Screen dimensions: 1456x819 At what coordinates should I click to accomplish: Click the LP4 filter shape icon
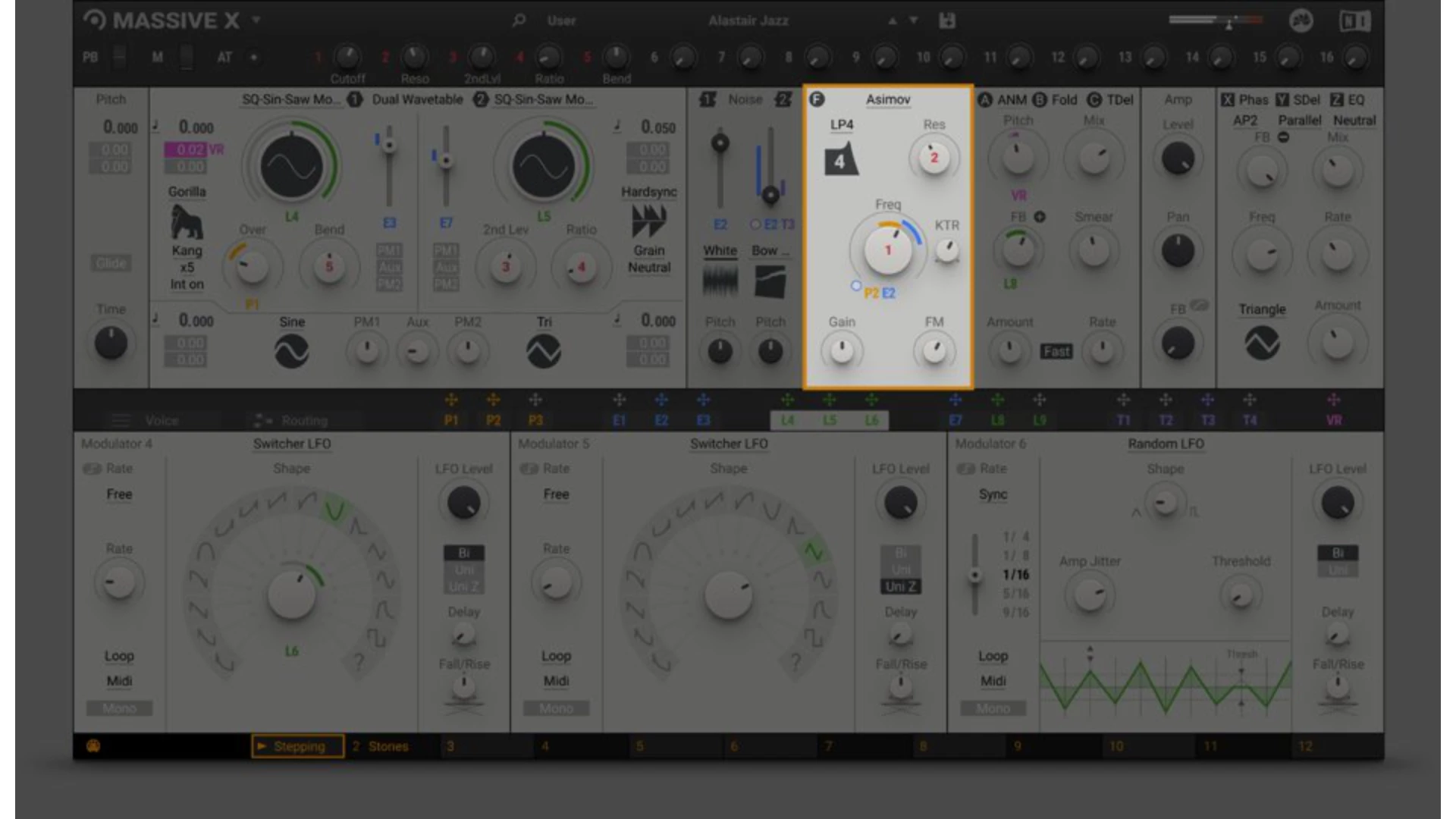841,159
